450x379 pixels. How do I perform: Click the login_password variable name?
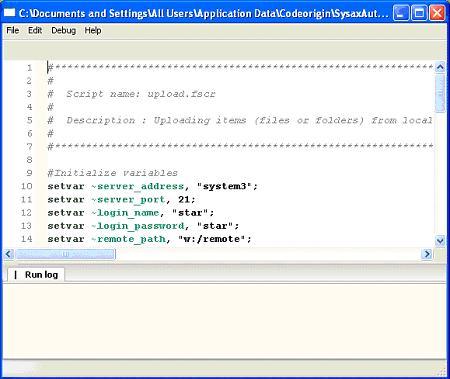tap(137, 226)
